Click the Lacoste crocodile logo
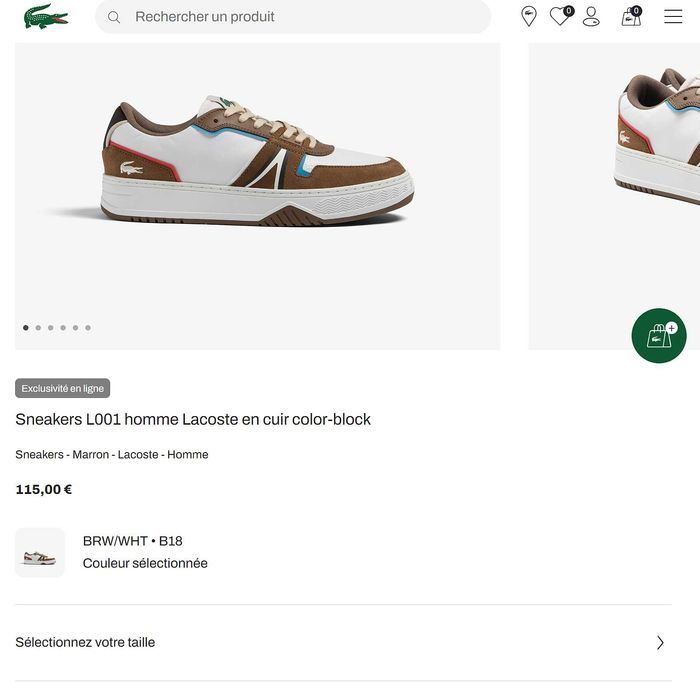Screen dimensions: 700x700 point(46,16)
